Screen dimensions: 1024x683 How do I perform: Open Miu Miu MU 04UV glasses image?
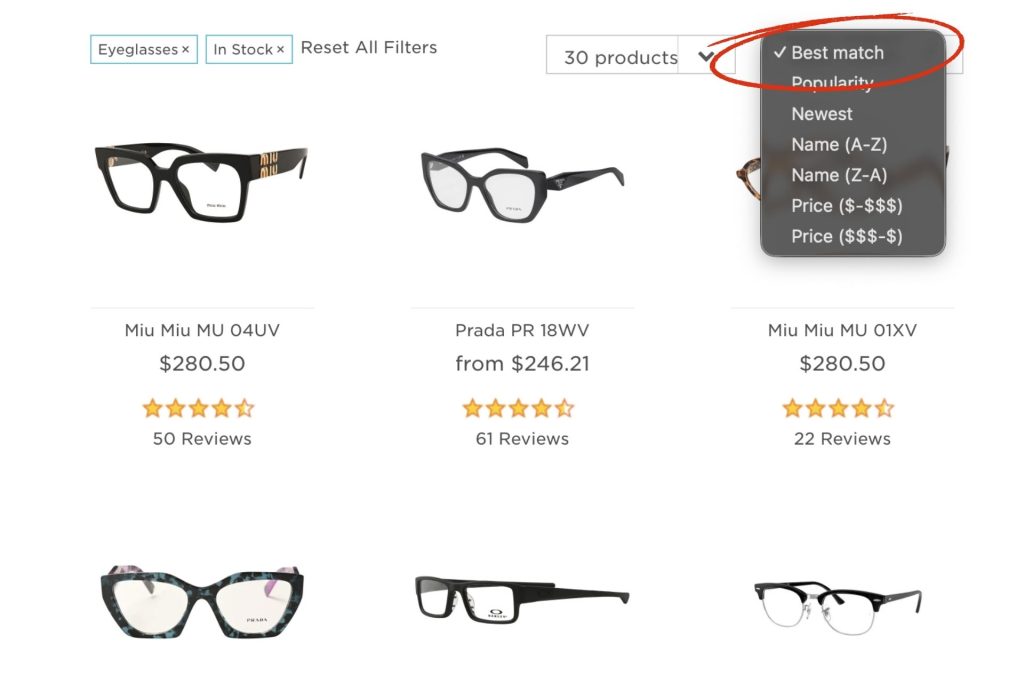tap(201, 182)
